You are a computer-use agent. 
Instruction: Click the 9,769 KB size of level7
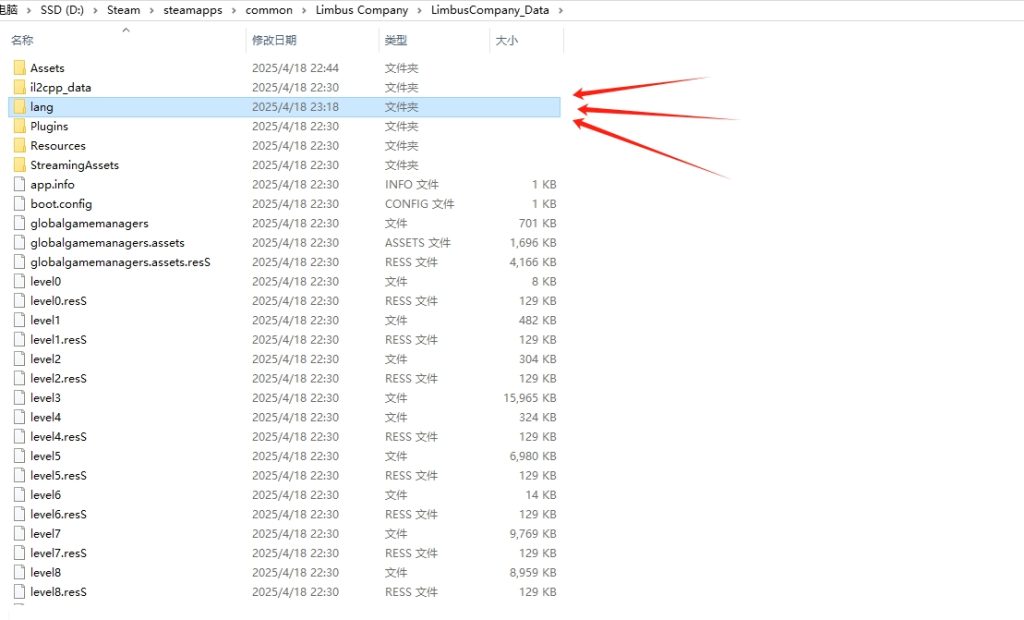point(533,534)
